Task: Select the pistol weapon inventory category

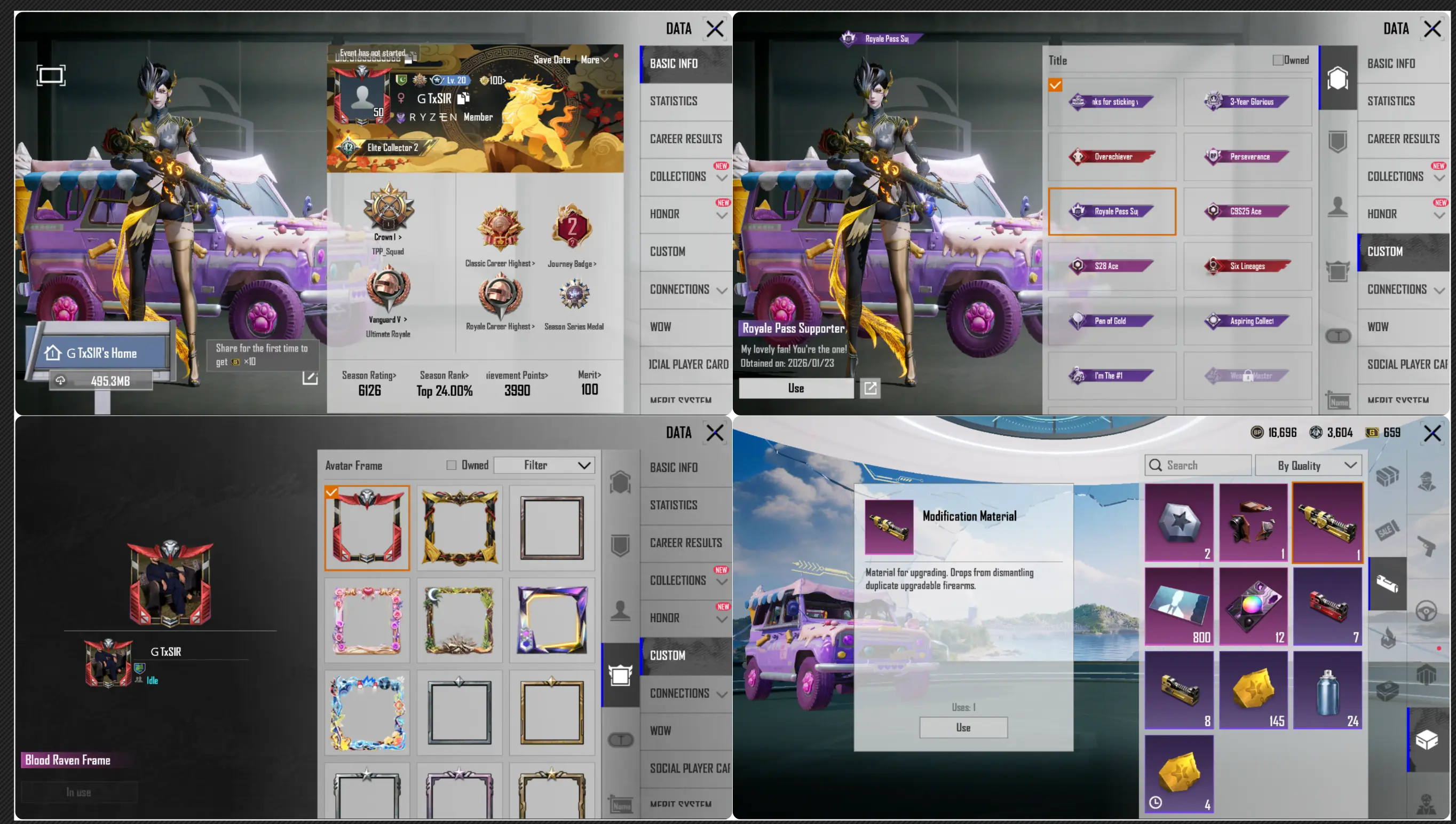Action: pos(1426,546)
